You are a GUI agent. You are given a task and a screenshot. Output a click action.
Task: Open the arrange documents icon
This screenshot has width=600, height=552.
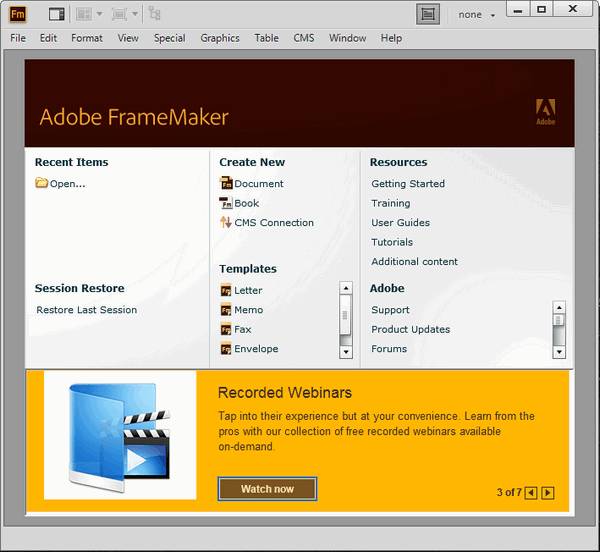[x=83, y=15]
